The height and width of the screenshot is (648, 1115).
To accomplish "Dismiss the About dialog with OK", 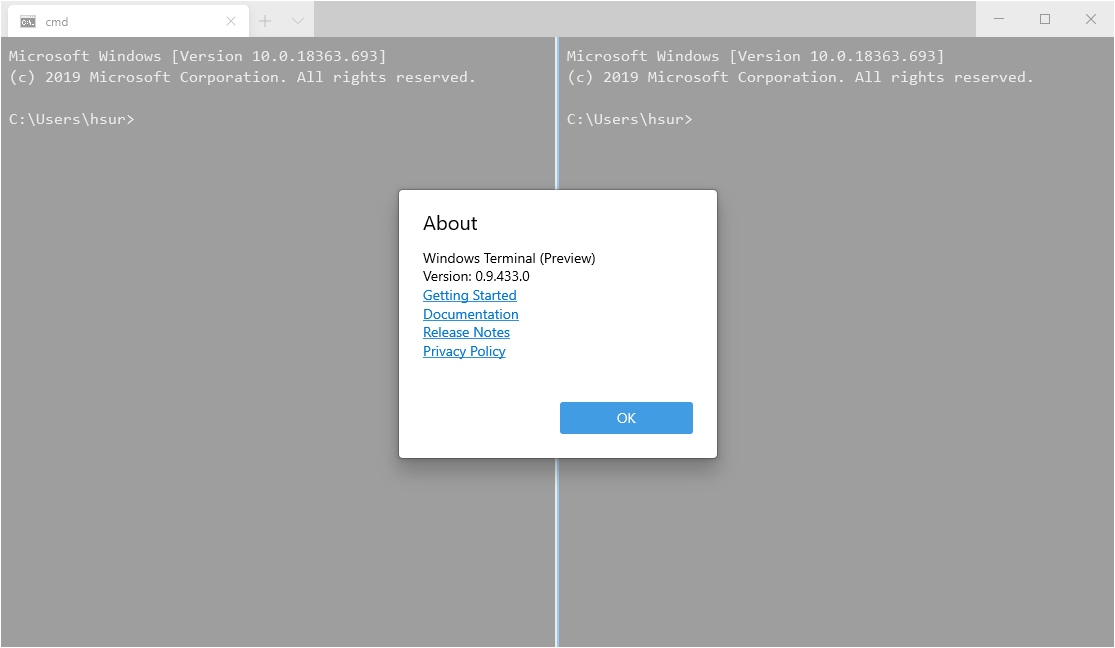I will (626, 418).
